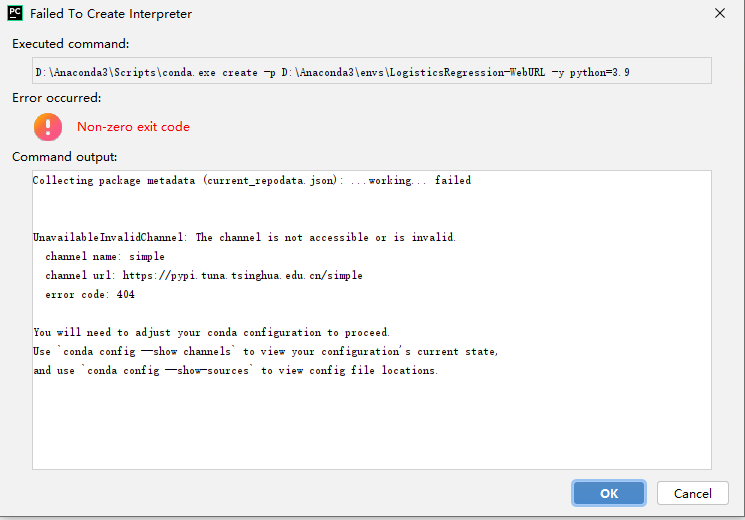Viewport: 745px width, 520px height.
Task: Click the PyCharm logo in title bar
Action: click(x=15, y=14)
